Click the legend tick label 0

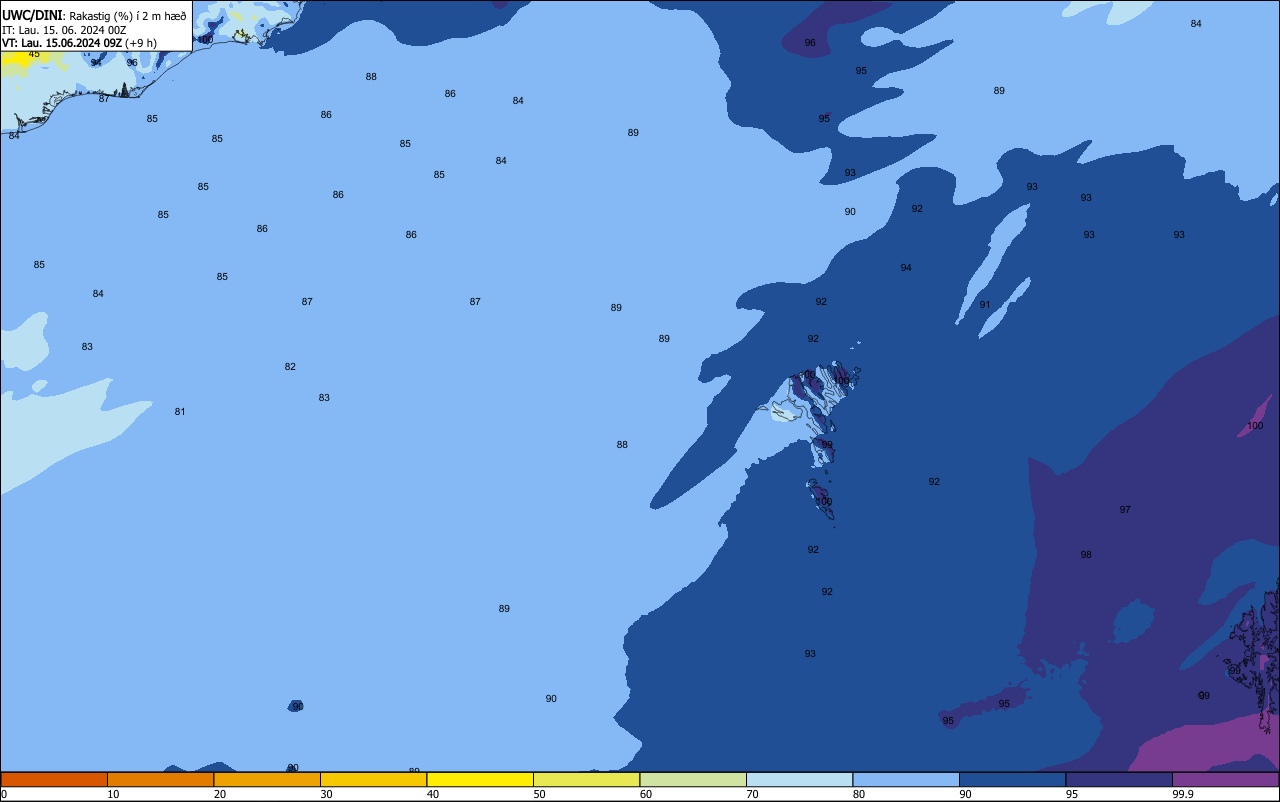(x=4, y=794)
